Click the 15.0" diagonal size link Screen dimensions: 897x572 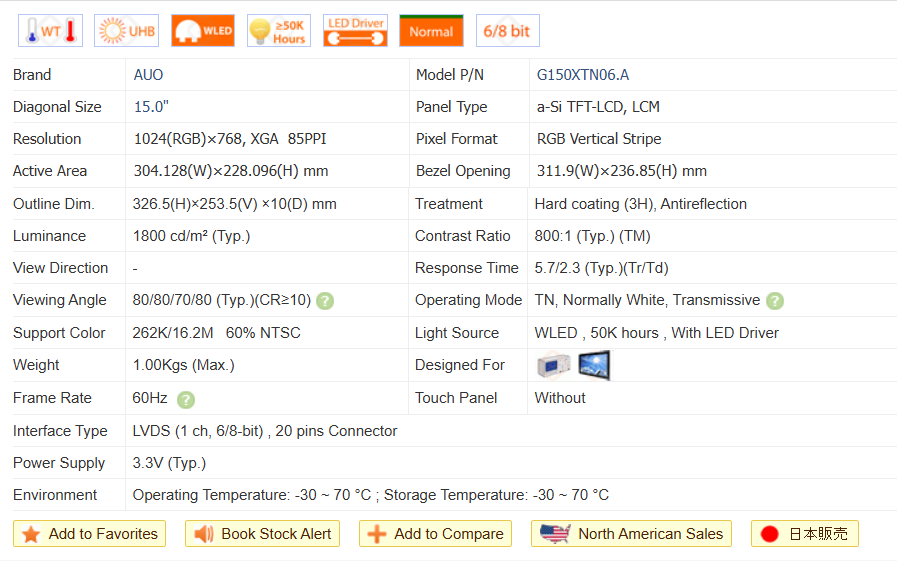[151, 107]
